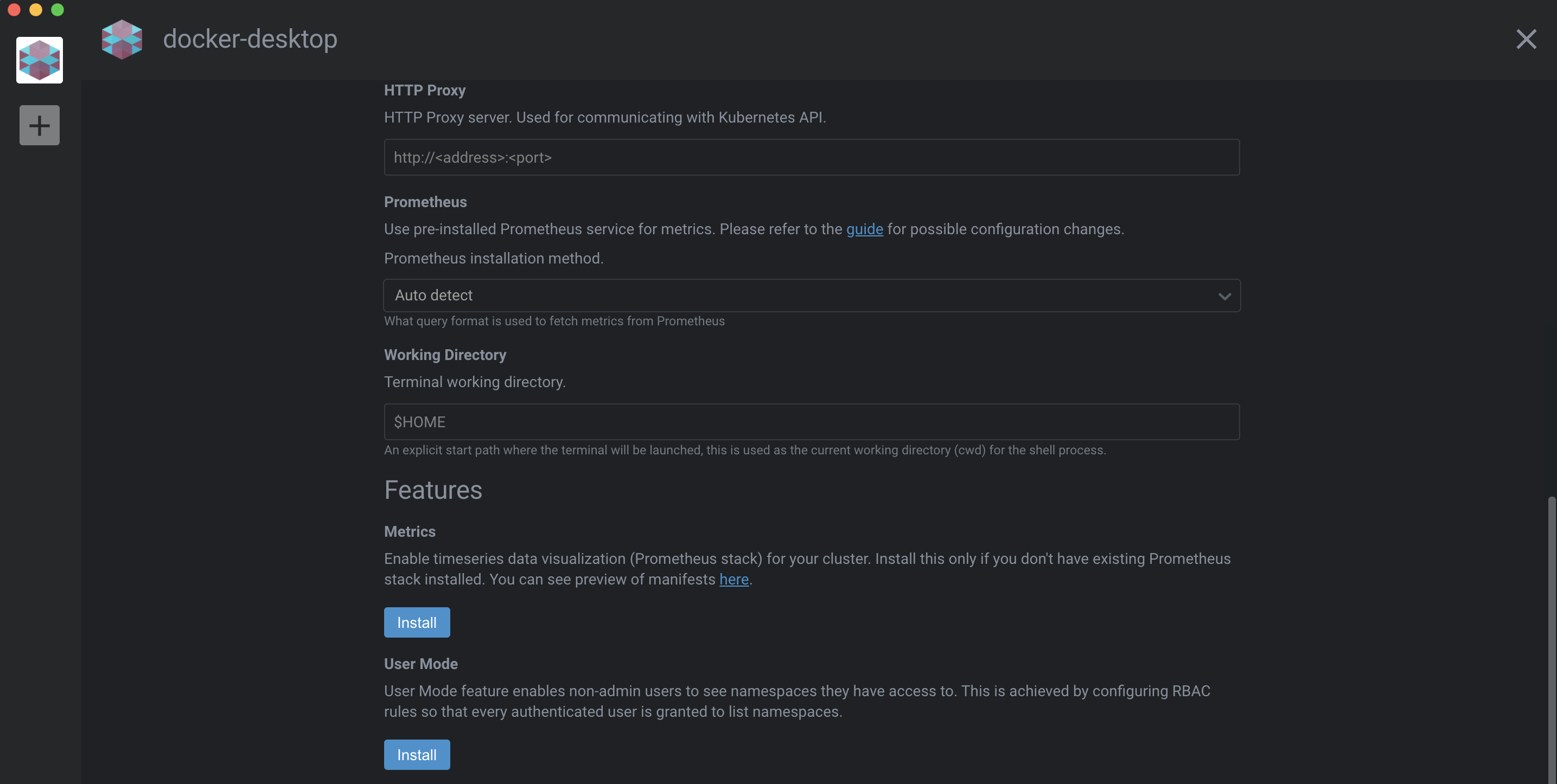The height and width of the screenshot is (784, 1557).
Task: Open the Prometheus configuration guide link
Action: tap(864, 229)
